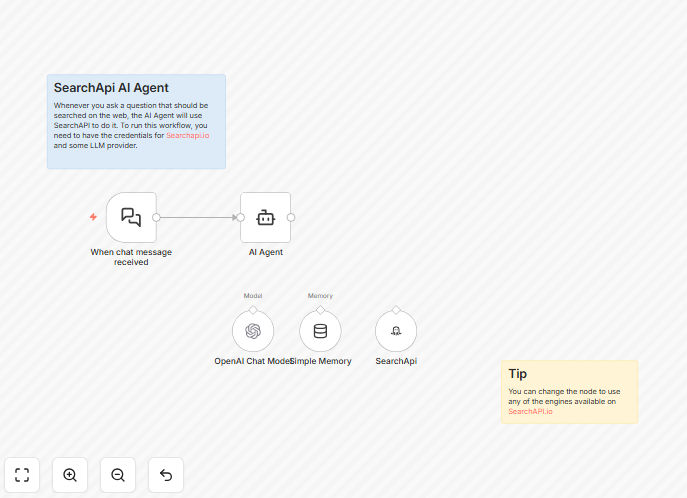Click the small 'Model' connector label
This screenshot has width=687, height=498.
(253, 296)
